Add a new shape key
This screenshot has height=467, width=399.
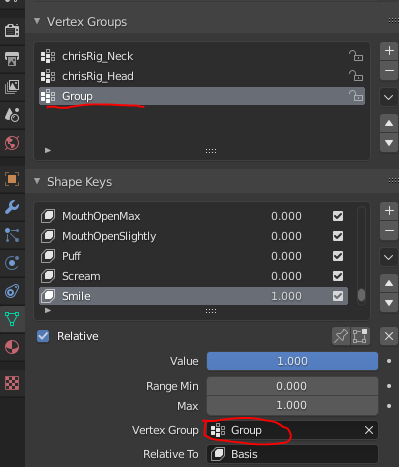pyautogui.click(x=389, y=211)
